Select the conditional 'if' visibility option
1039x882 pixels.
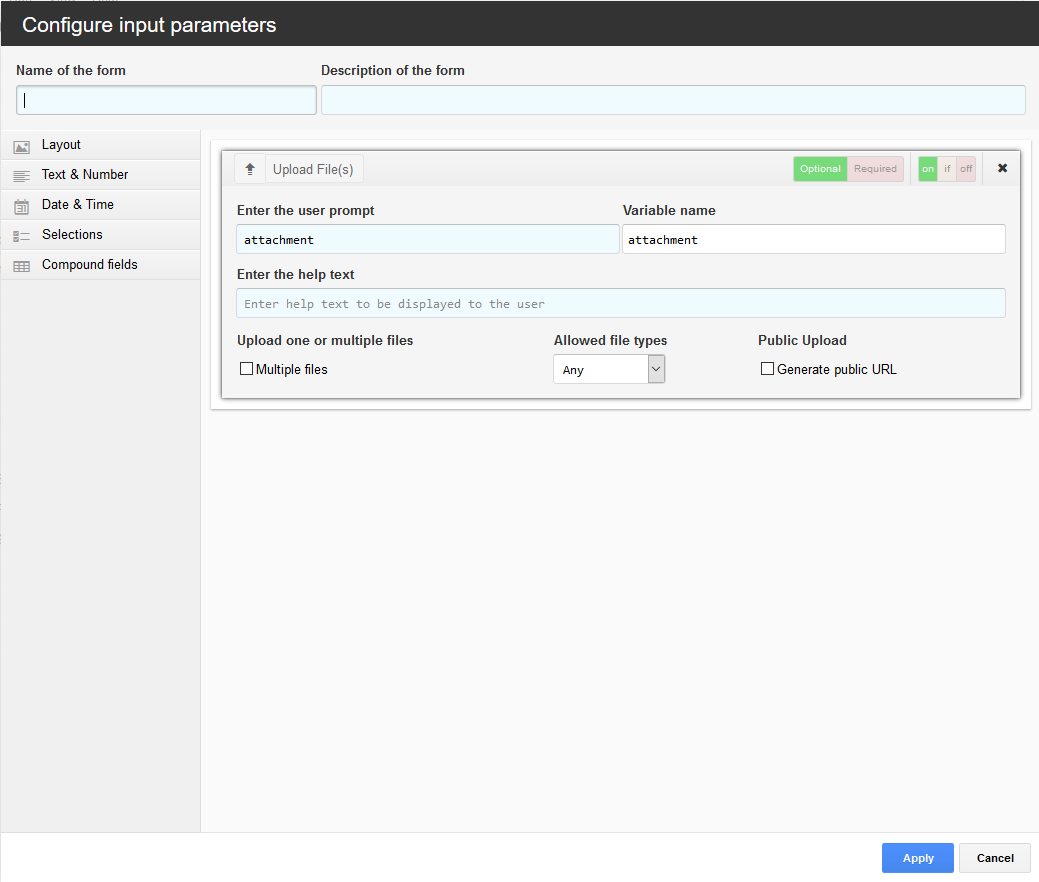tap(947, 169)
